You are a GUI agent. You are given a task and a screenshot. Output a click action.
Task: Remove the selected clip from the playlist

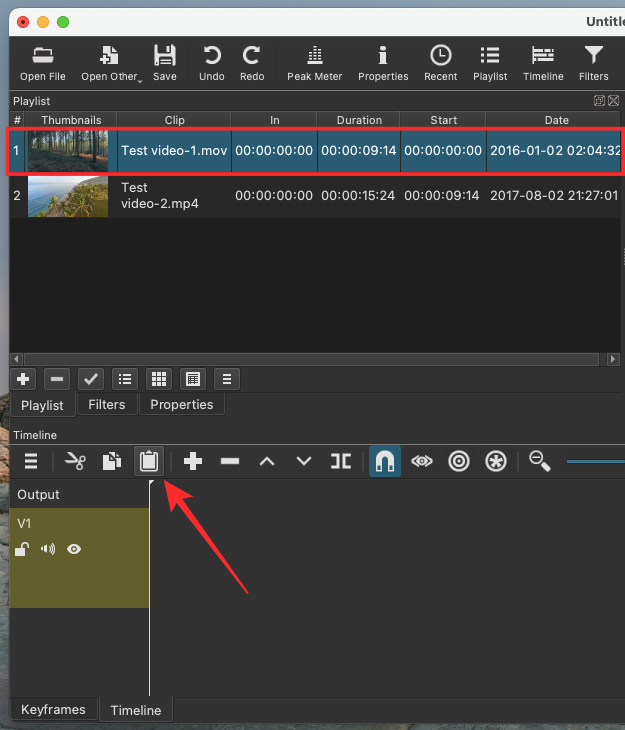tap(57, 379)
